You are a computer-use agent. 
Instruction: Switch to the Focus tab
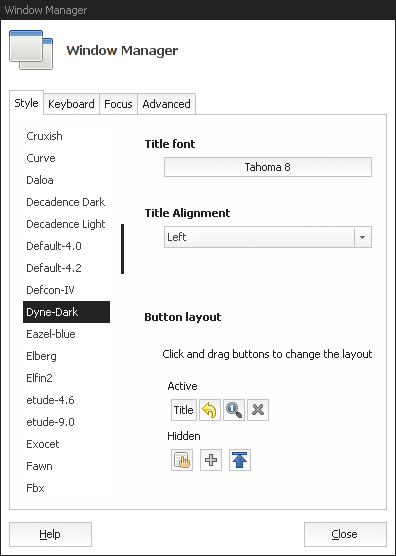118,104
